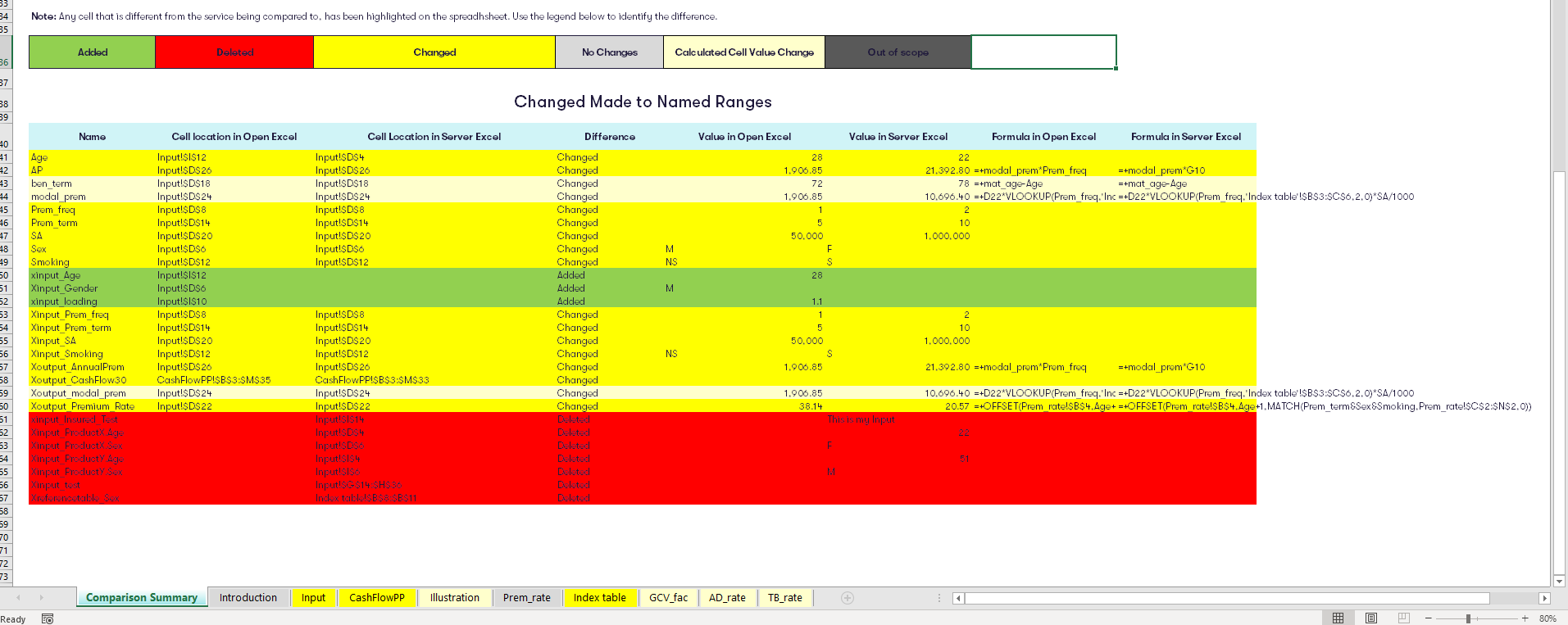This screenshot has height=625, width=1568.
Task: Select the Prem_rate sheet tab
Action: [x=526, y=598]
